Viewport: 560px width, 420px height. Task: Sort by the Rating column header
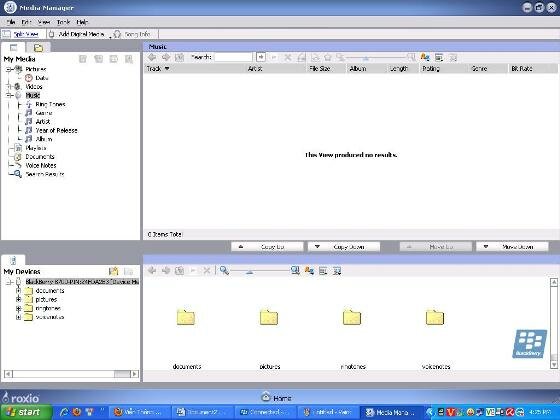[x=443, y=69]
